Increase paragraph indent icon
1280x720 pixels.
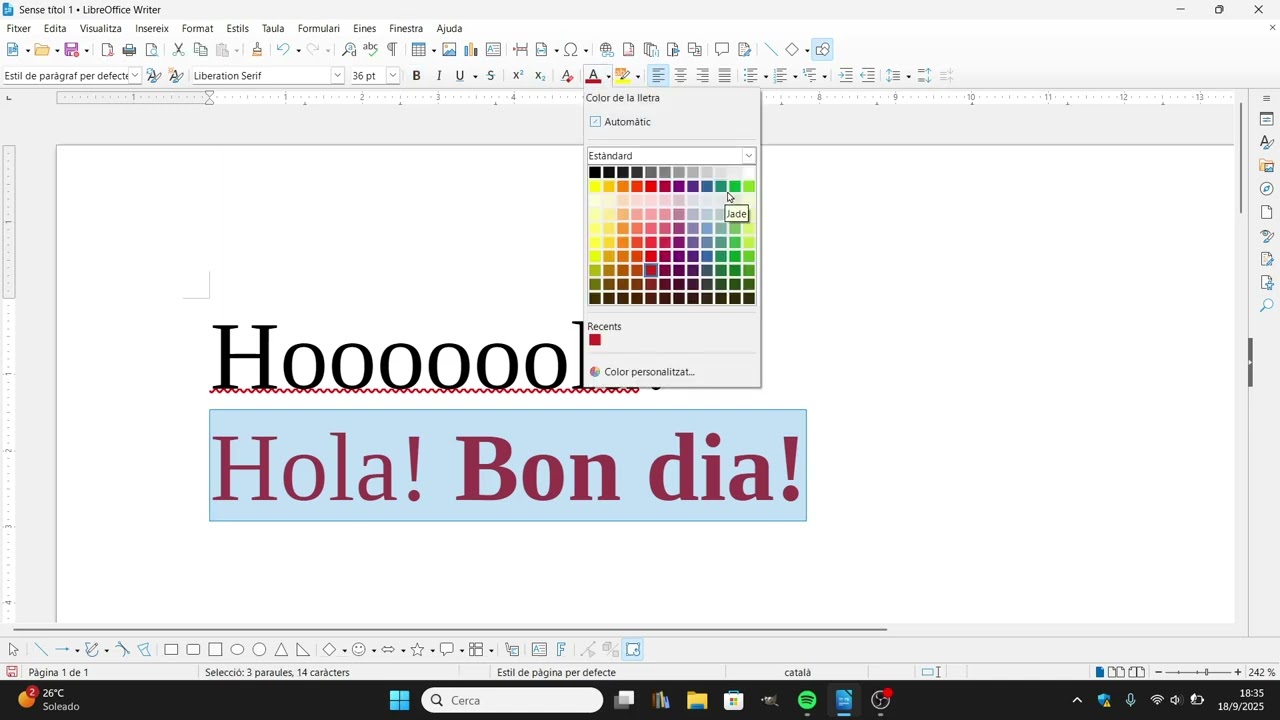pyautogui.click(x=846, y=76)
